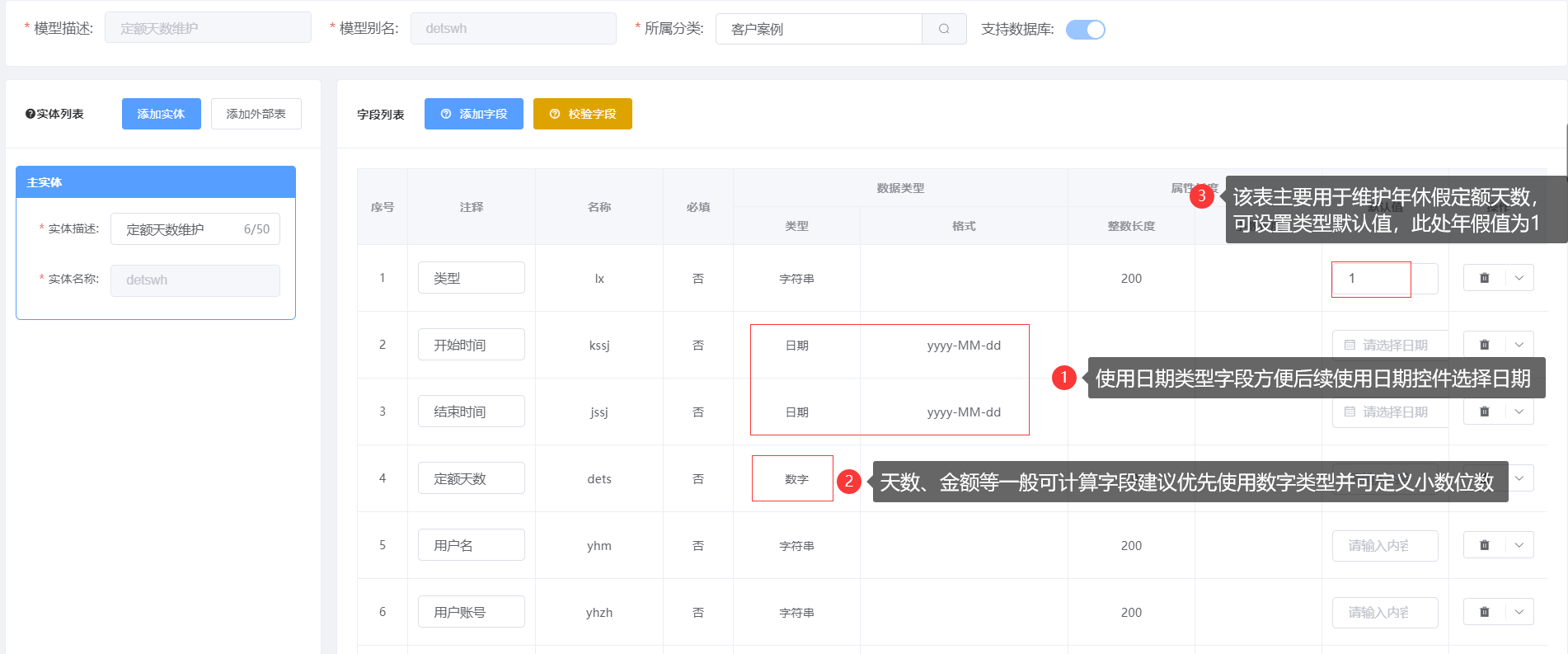Image resolution: width=1568 pixels, height=654 pixels.
Task: Click the 添加外部表 button
Action: coord(256,114)
